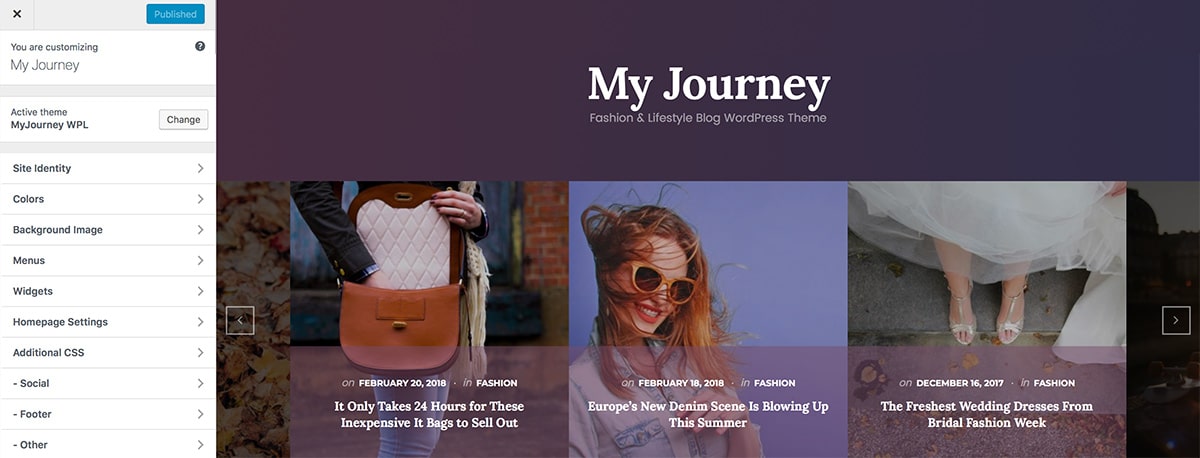Viewport: 1200px width, 458px height.
Task: Go to previous slide with left arrow
Action: pos(240,320)
